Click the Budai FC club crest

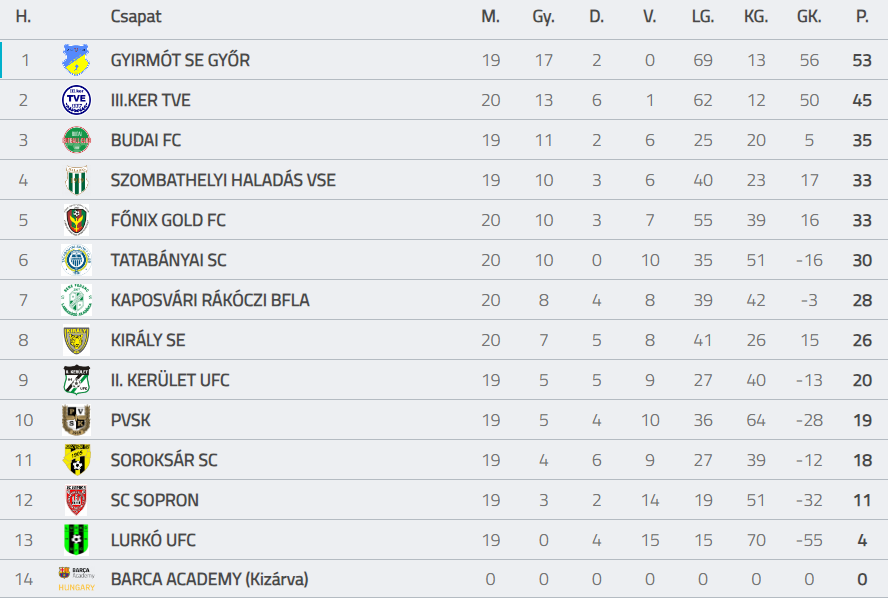pos(76,140)
